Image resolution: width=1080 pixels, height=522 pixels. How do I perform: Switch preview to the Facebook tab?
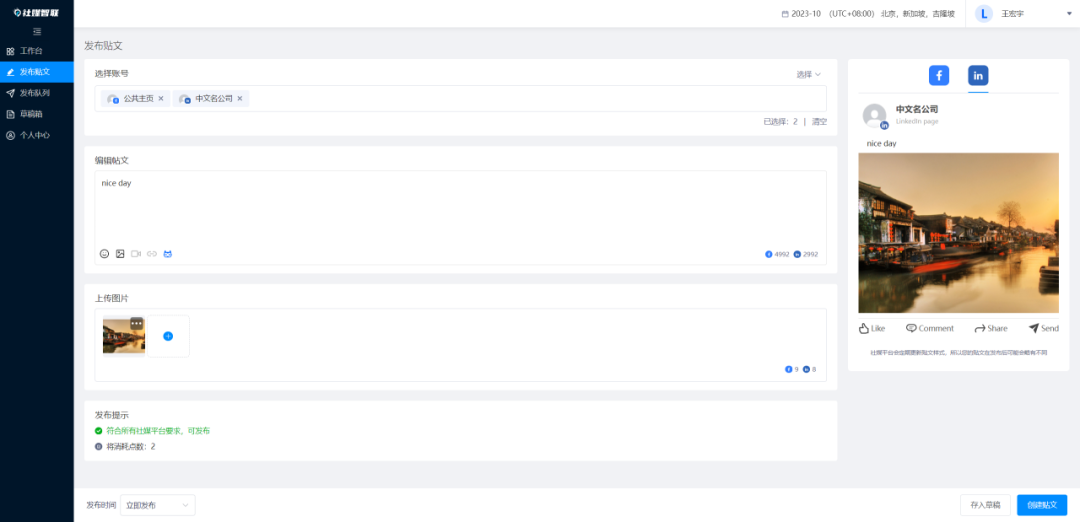pyautogui.click(x=939, y=76)
